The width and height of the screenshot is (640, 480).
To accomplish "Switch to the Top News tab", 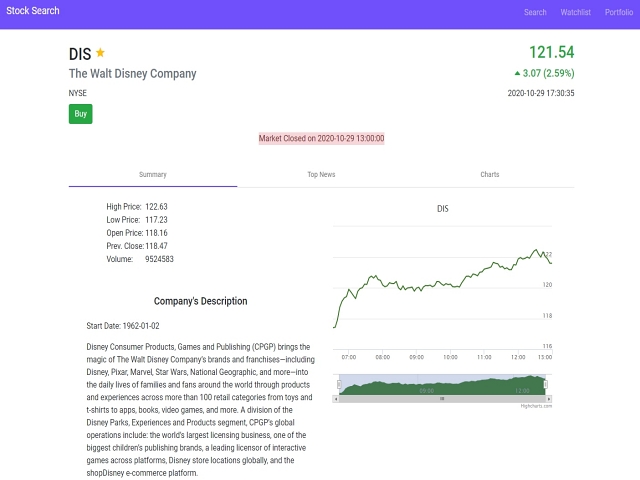I will pos(321,175).
